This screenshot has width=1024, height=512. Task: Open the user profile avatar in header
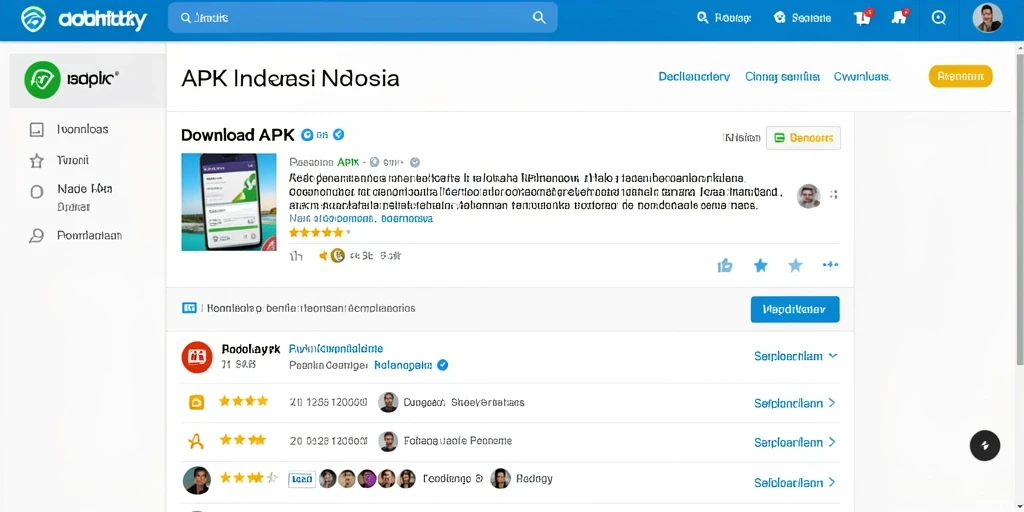click(x=987, y=18)
